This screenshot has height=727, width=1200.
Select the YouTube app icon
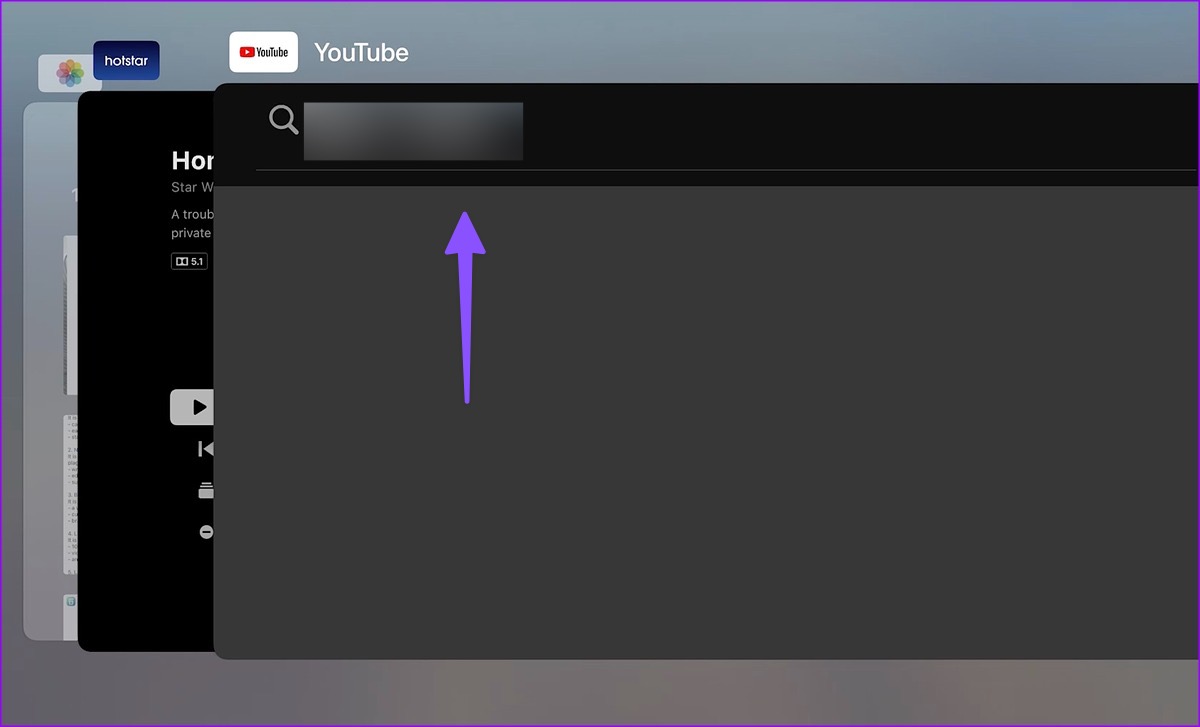(263, 52)
